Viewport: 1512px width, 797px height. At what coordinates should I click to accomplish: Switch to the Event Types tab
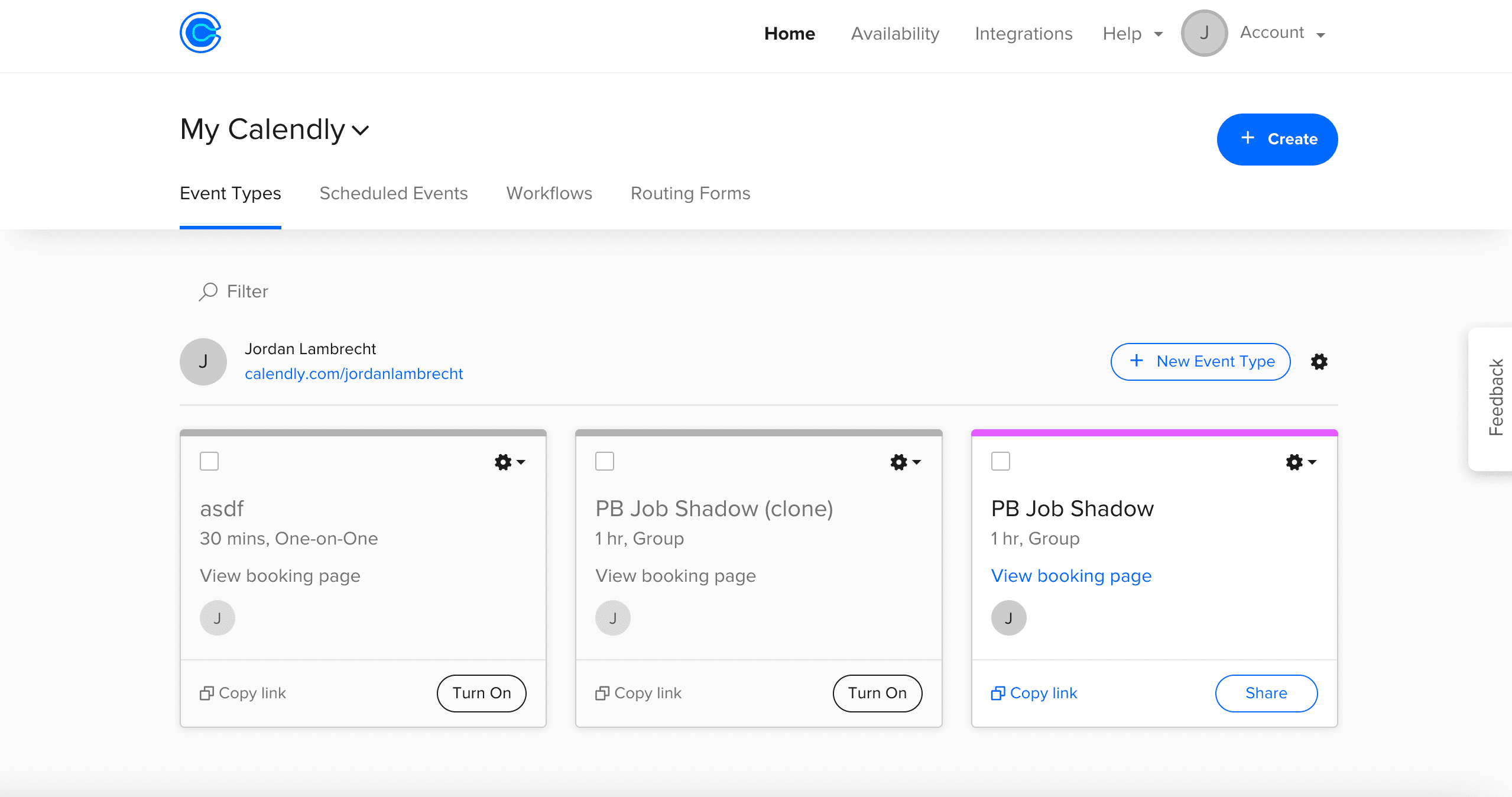(230, 193)
